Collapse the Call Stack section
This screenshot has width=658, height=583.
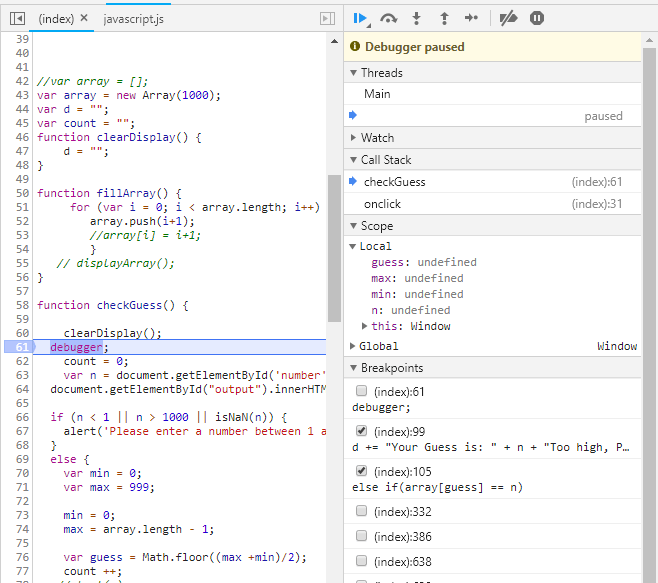pyautogui.click(x=353, y=160)
